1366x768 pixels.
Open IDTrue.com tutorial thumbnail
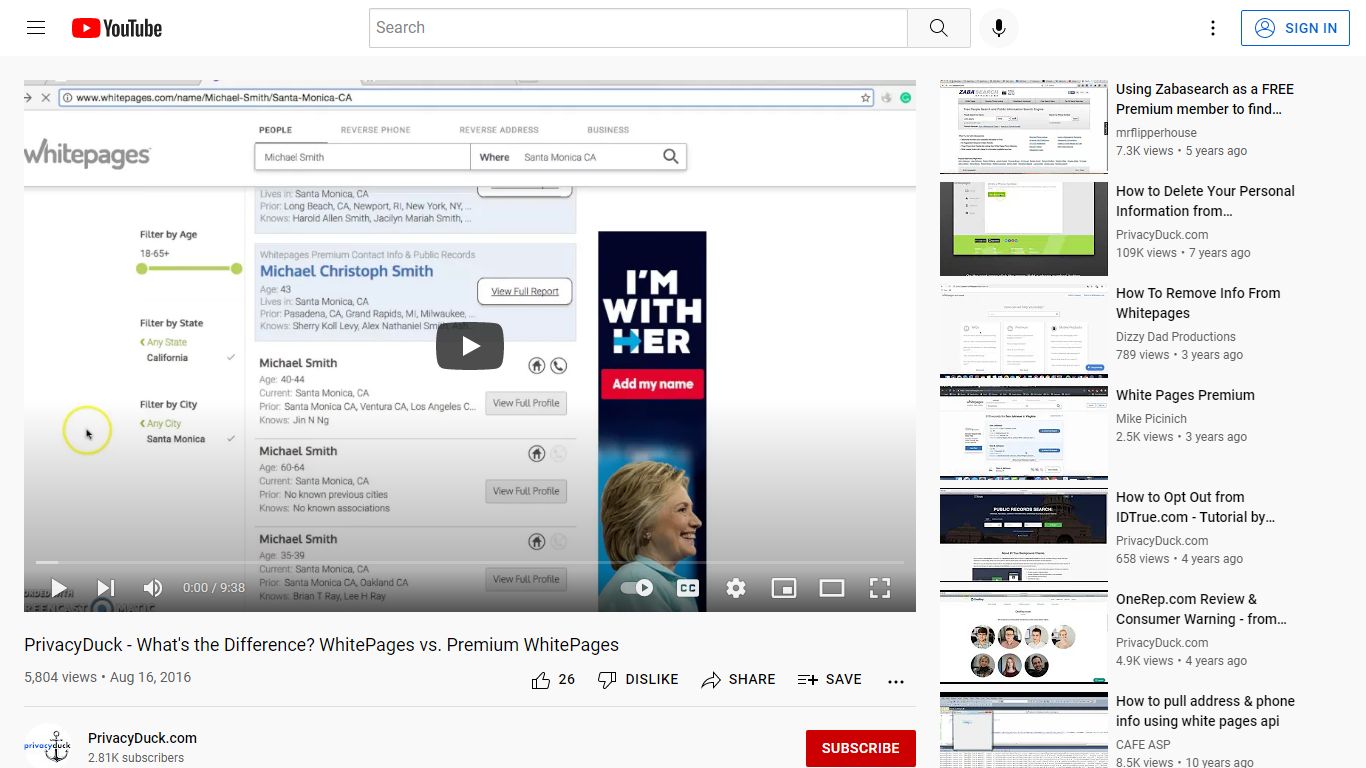tap(1024, 535)
